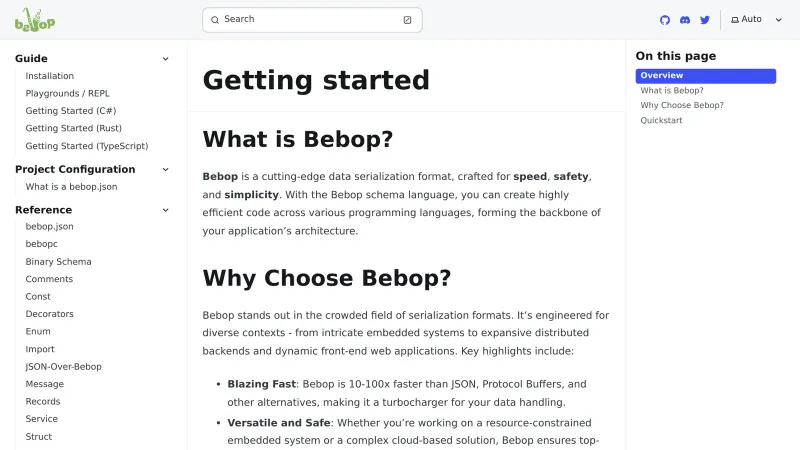The width and height of the screenshot is (800, 450).
Task: Focus the Search input field
Action: point(310,20)
